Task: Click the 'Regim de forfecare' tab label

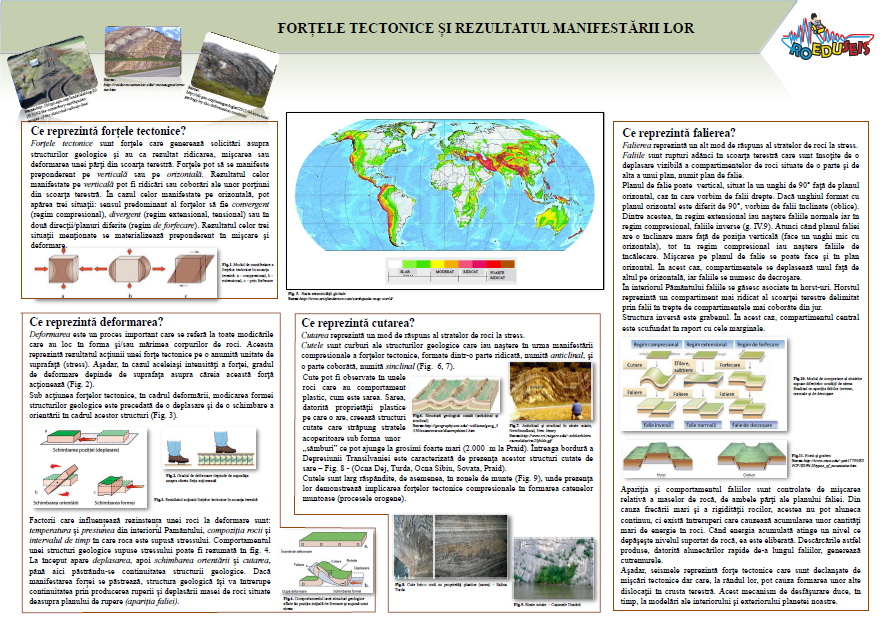Action: click(758, 344)
